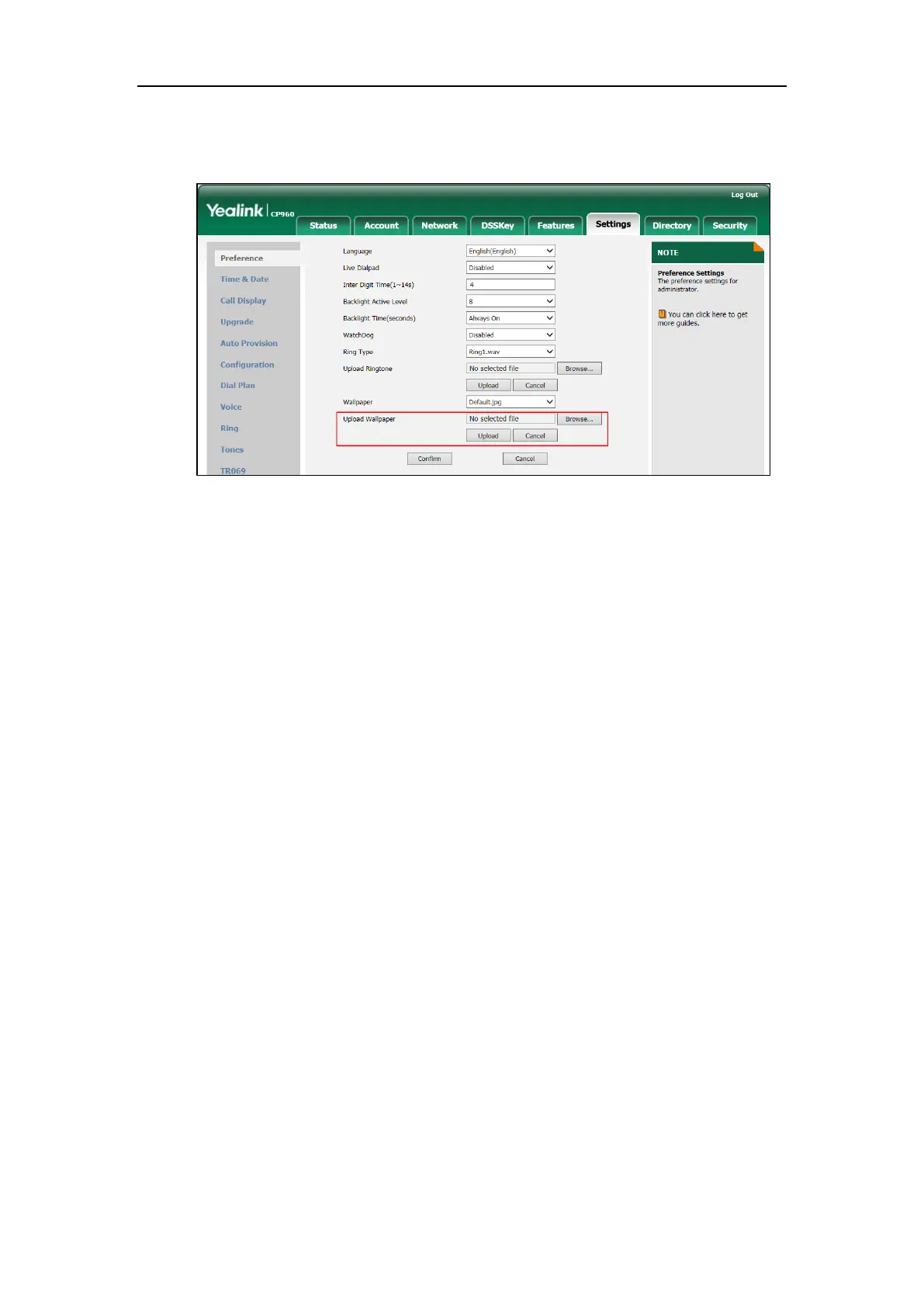Open the Directory tab
This screenshot has height=1307, width=924.
672,225
